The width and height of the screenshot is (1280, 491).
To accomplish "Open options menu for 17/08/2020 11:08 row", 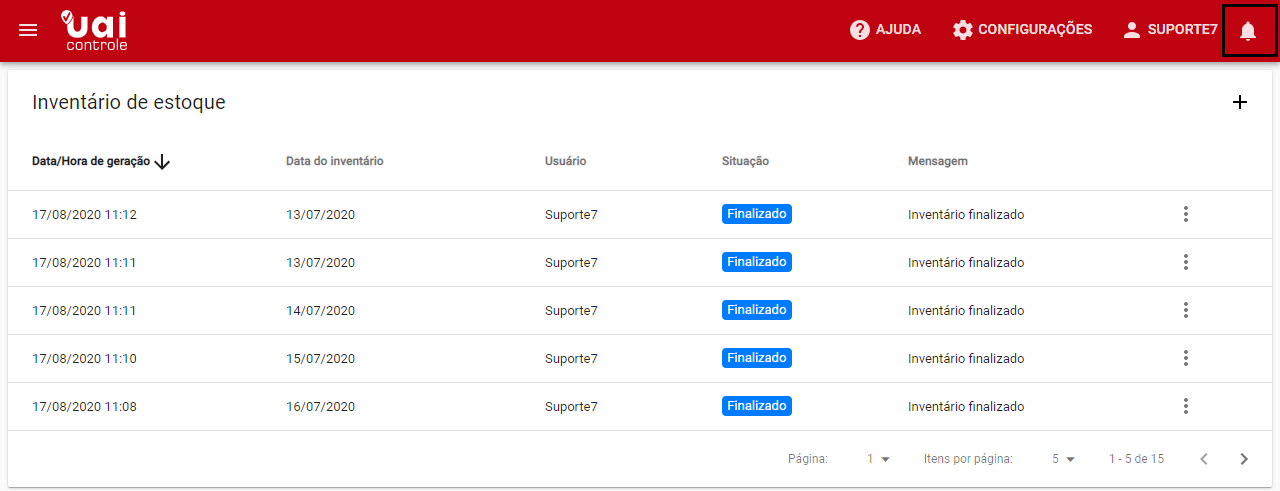I will [x=1185, y=406].
